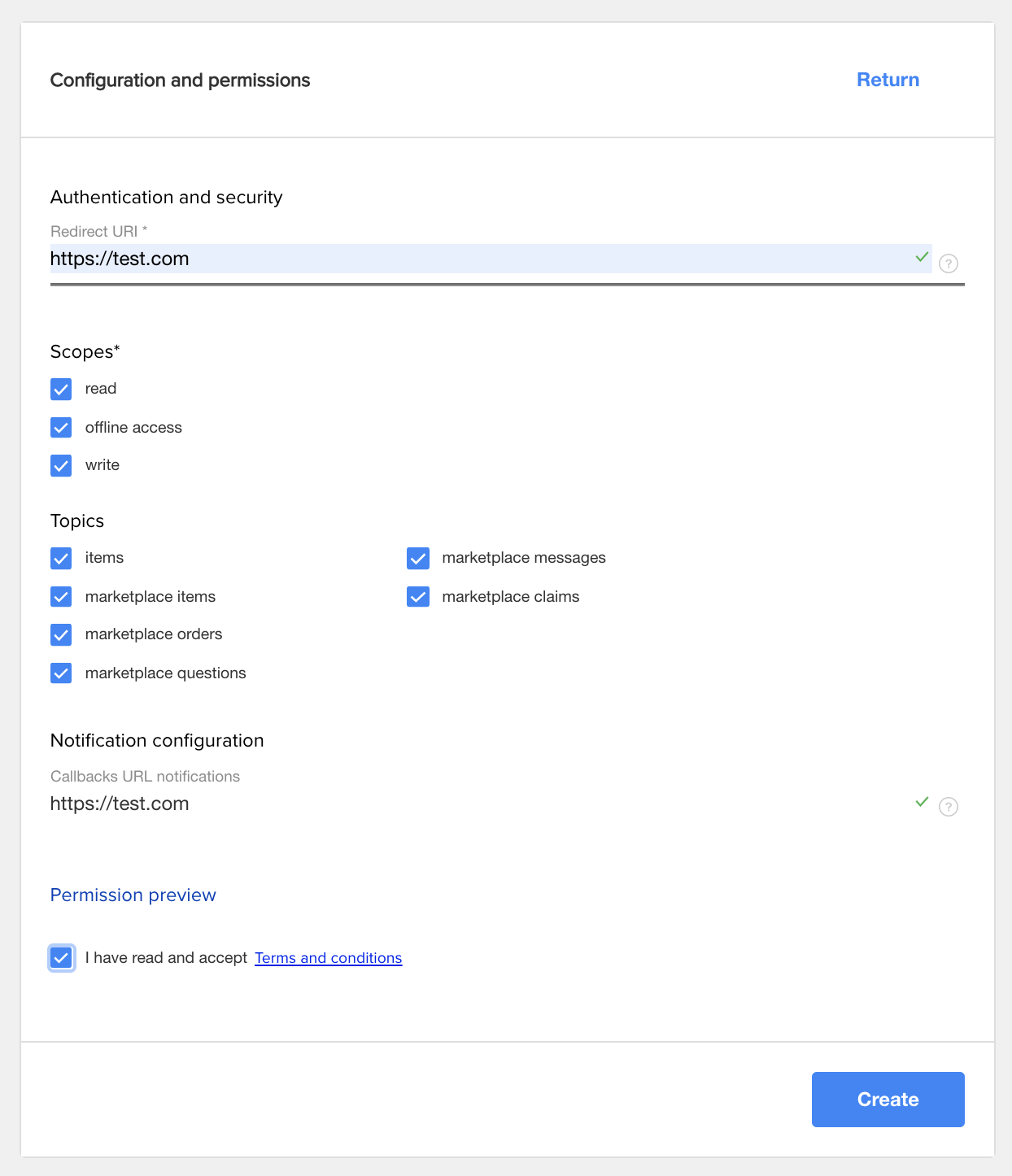
Task: Click the Redirect URI help question icon
Action: [x=948, y=264]
